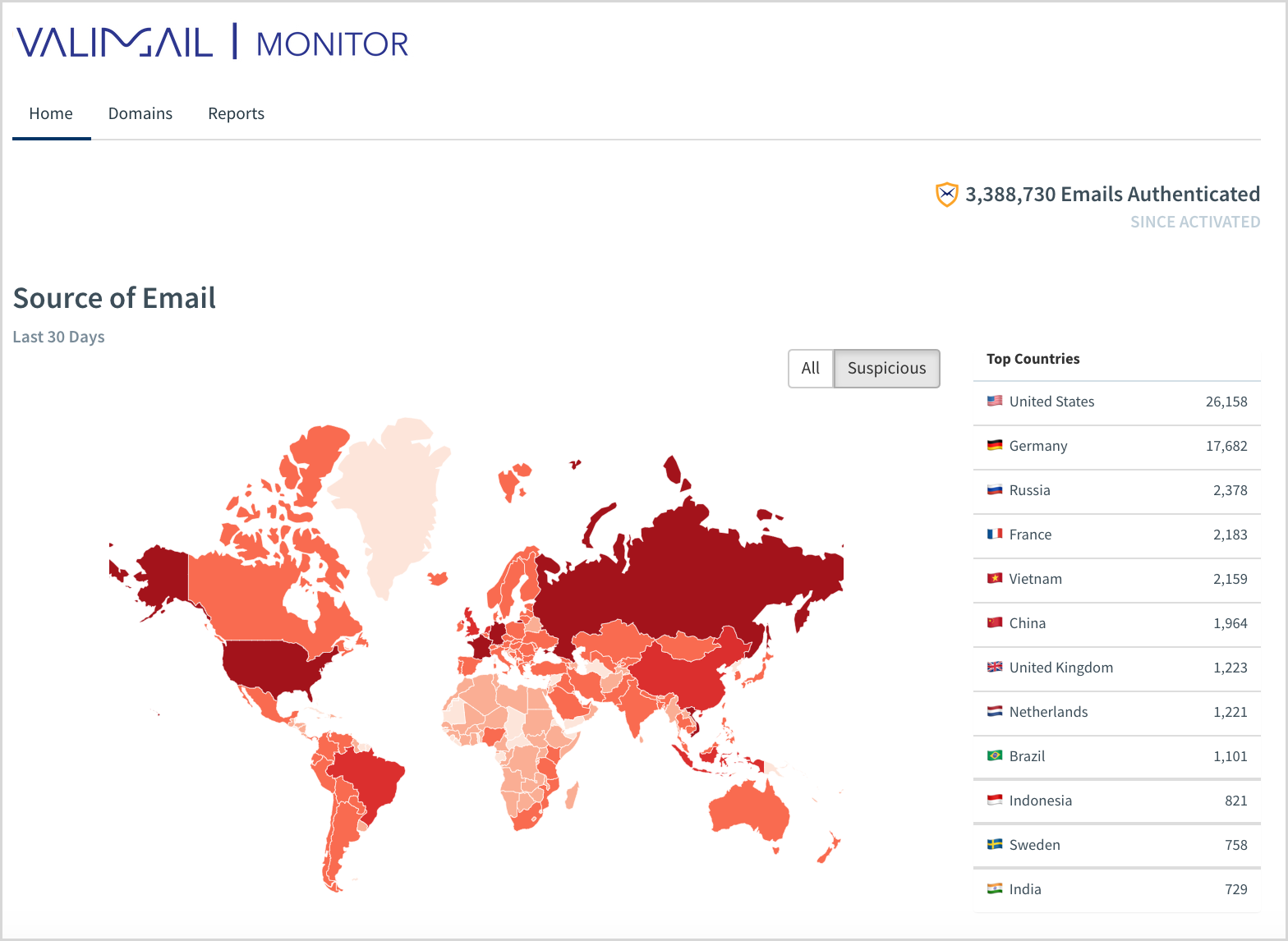
Task: Click the Netherlands country entry
Action: pyautogui.click(x=1048, y=712)
